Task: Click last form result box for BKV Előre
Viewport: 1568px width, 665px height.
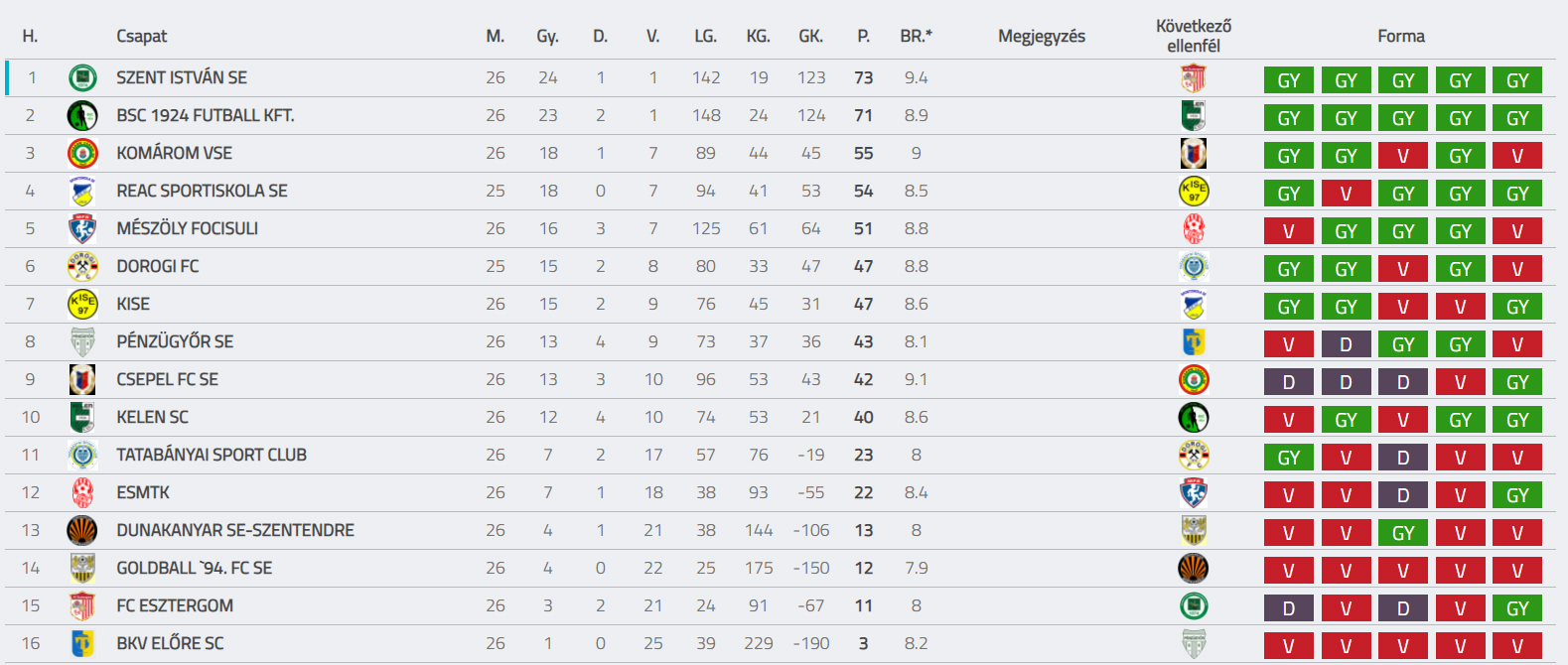Action: pos(1517,646)
